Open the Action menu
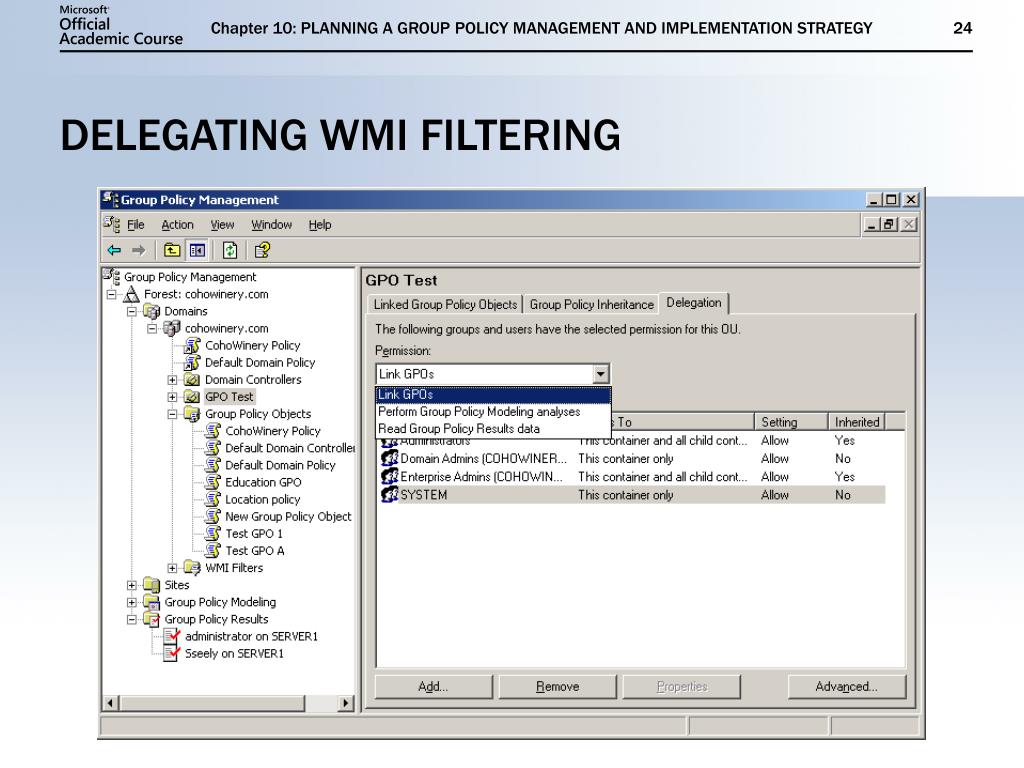Image resolution: width=1024 pixels, height=768 pixels. 177,224
